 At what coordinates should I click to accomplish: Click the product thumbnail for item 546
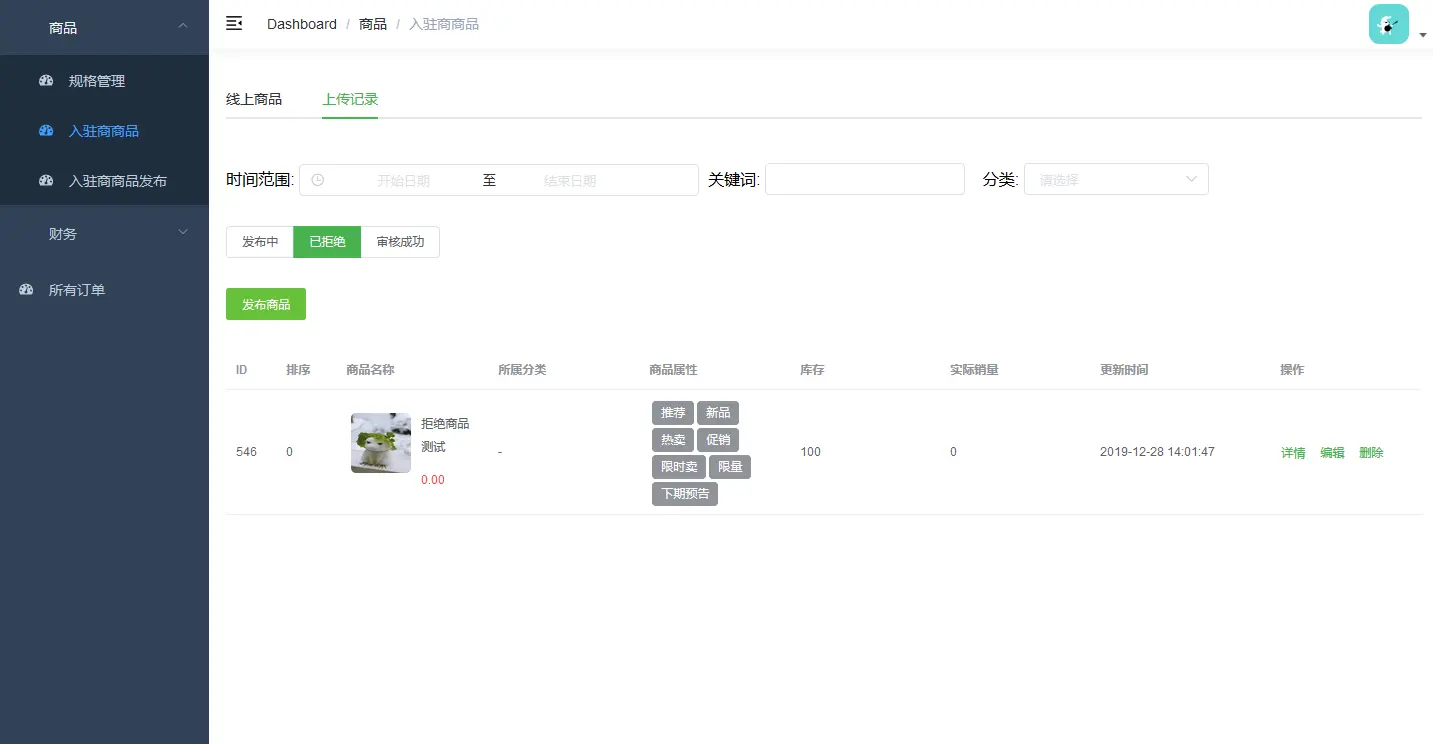pyautogui.click(x=381, y=443)
